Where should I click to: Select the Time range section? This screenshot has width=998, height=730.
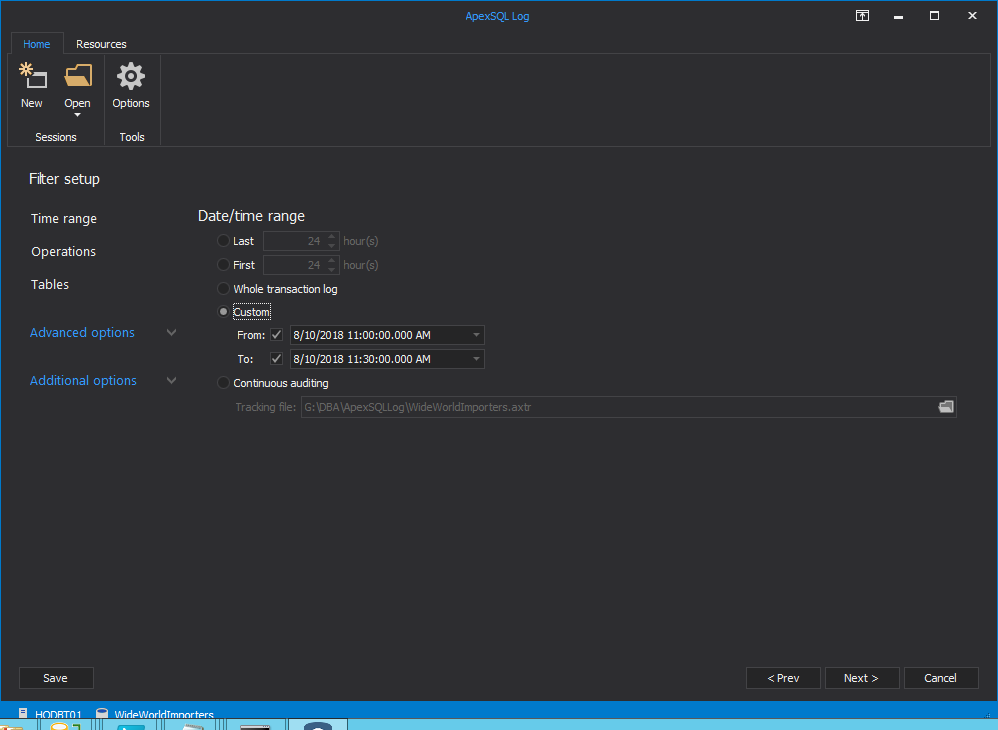(64, 218)
